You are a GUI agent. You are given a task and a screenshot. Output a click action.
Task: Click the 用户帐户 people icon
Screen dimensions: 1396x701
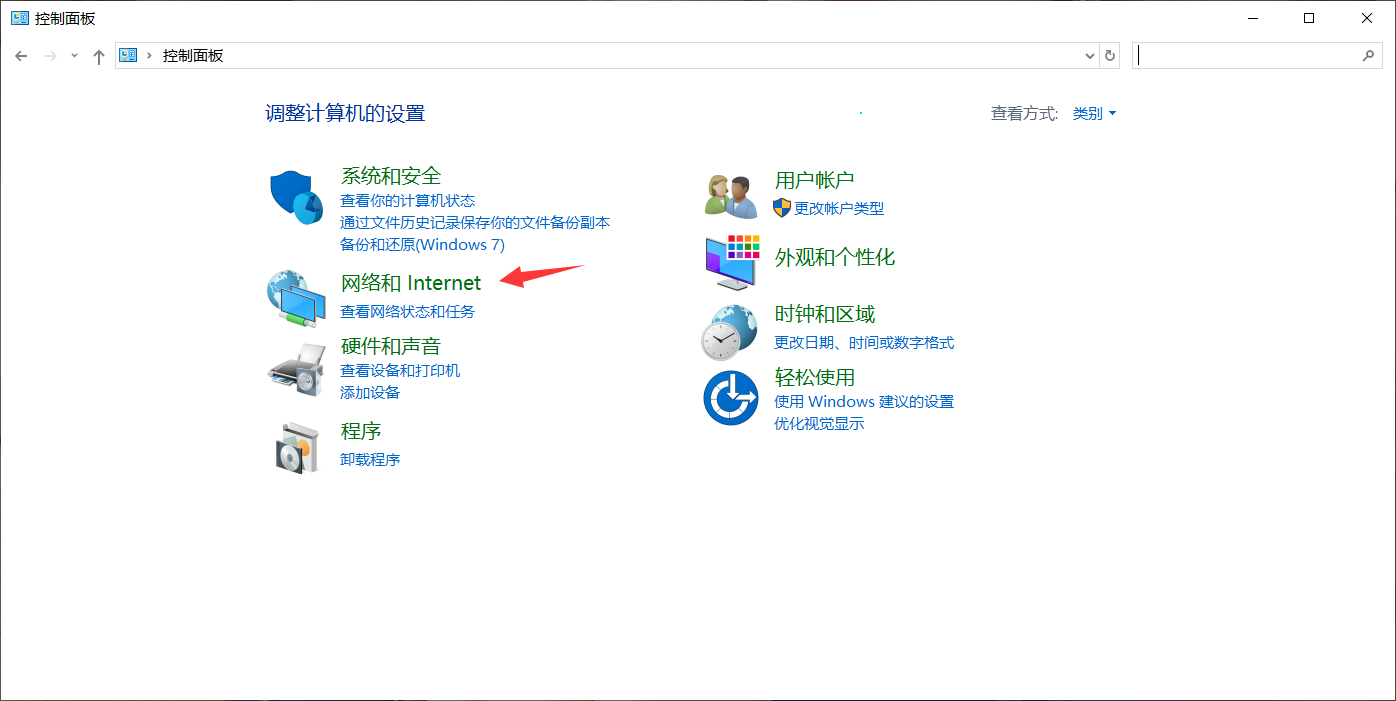(730, 193)
